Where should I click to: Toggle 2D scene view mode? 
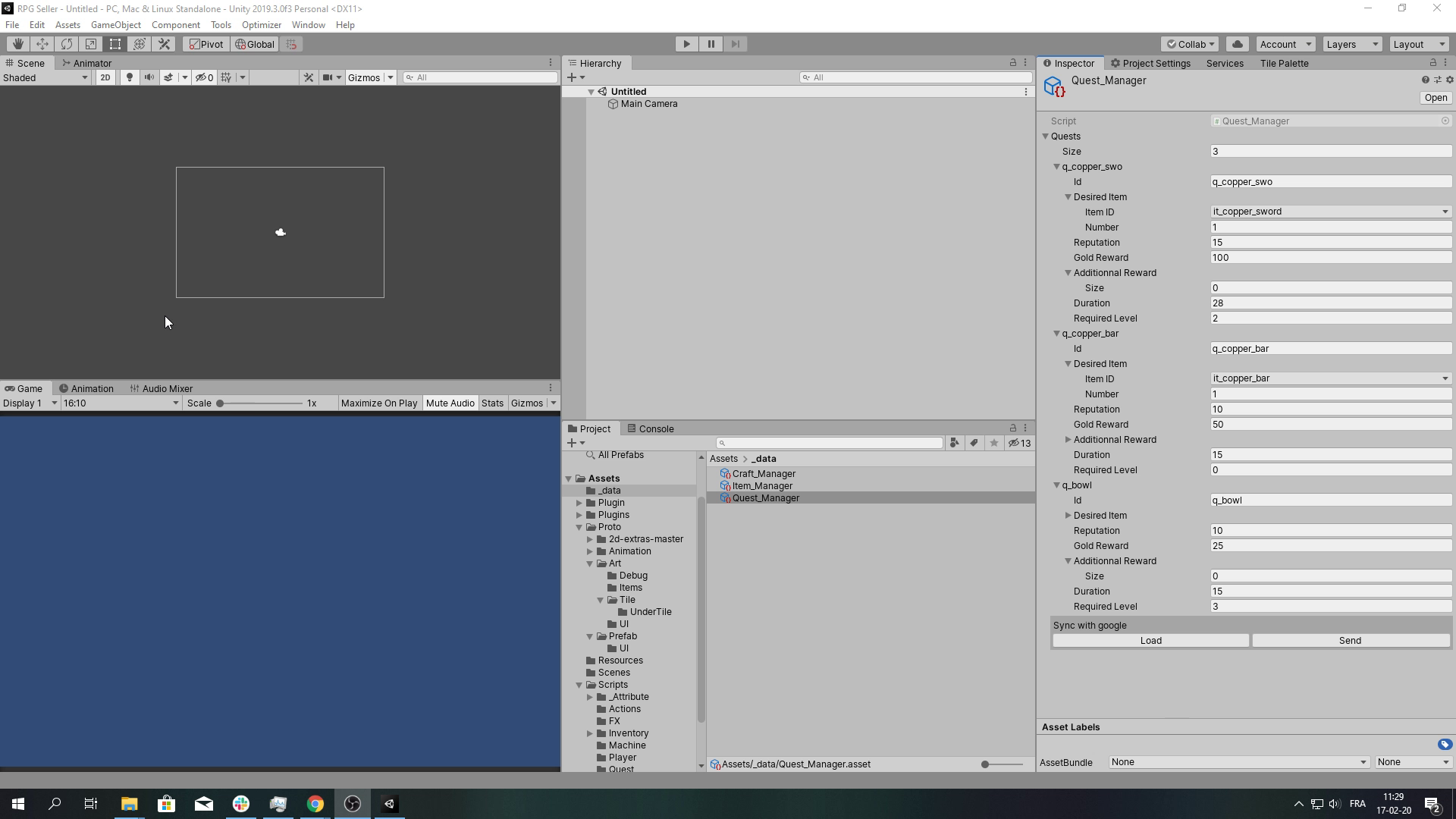[105, 77]
